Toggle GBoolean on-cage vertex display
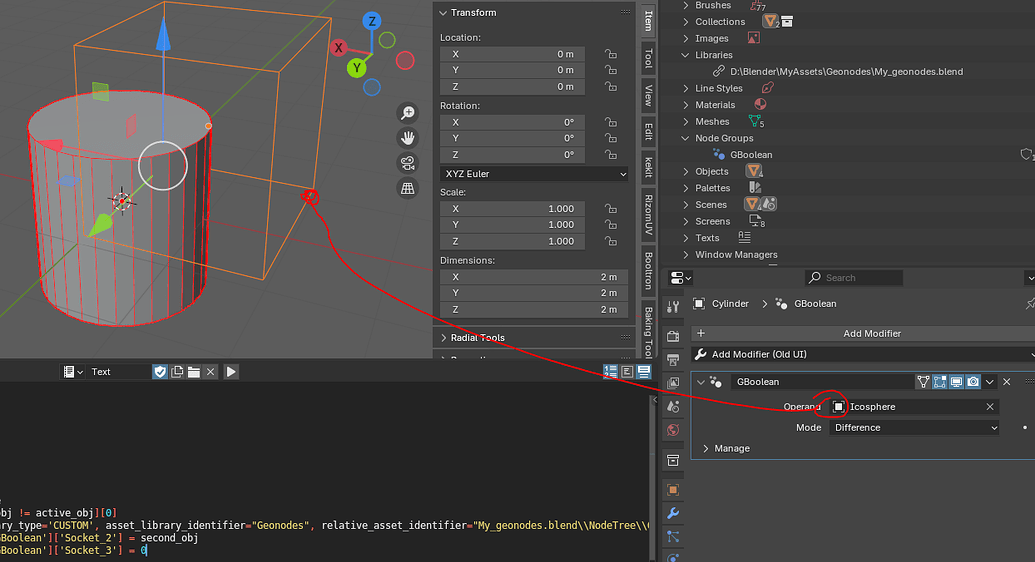The height and width of the screenshot is (562, 1035). pos(923,382)
